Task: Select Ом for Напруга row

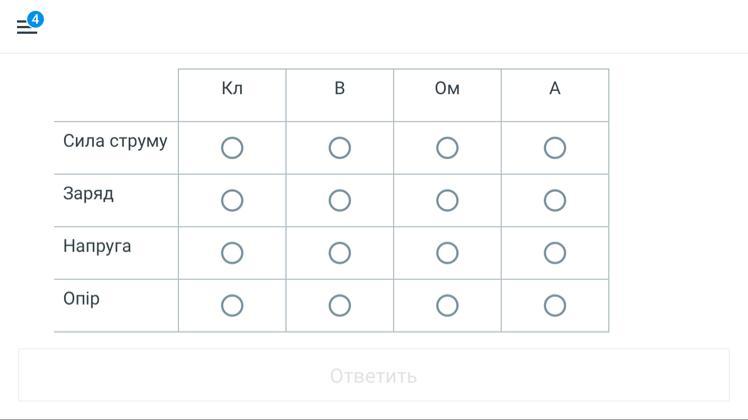Action: [x=447, y=253]
